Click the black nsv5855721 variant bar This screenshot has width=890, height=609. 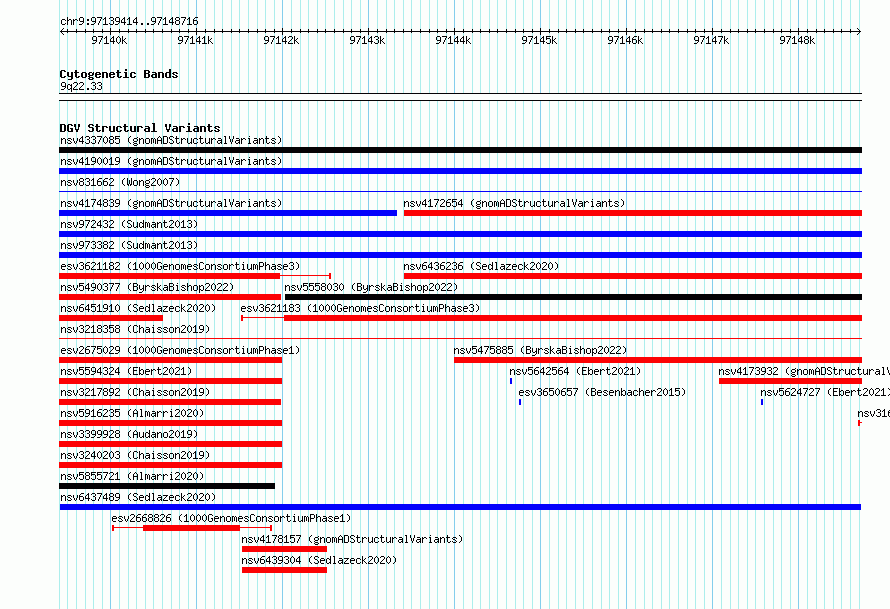point(167,486)
